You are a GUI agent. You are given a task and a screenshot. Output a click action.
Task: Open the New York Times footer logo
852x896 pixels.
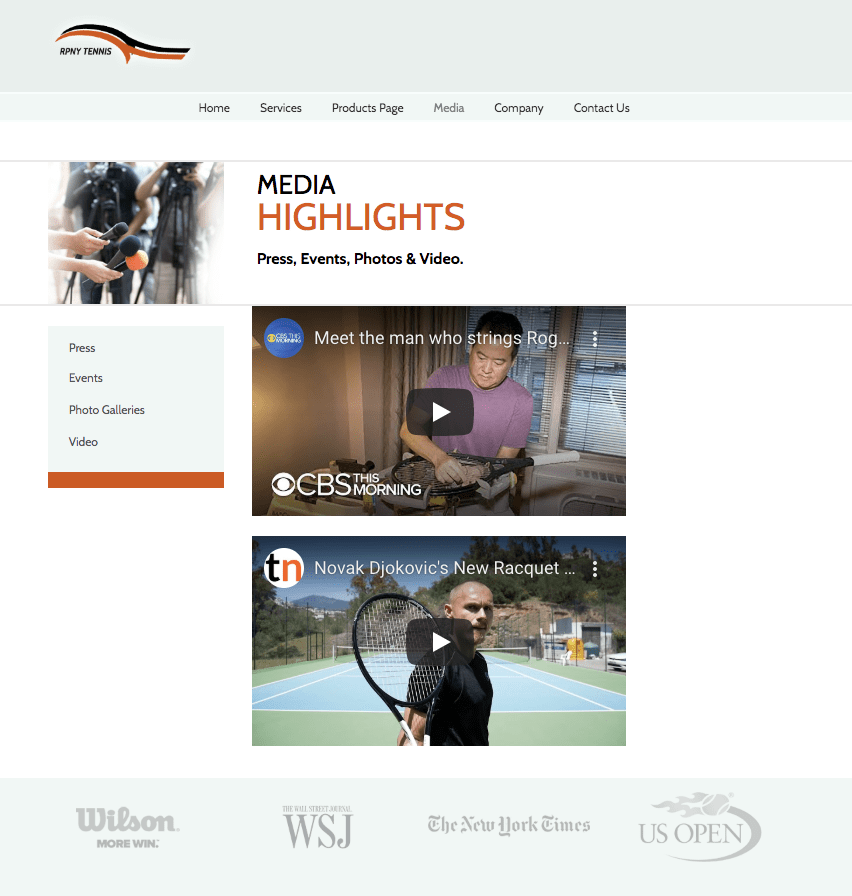[509, 825]
